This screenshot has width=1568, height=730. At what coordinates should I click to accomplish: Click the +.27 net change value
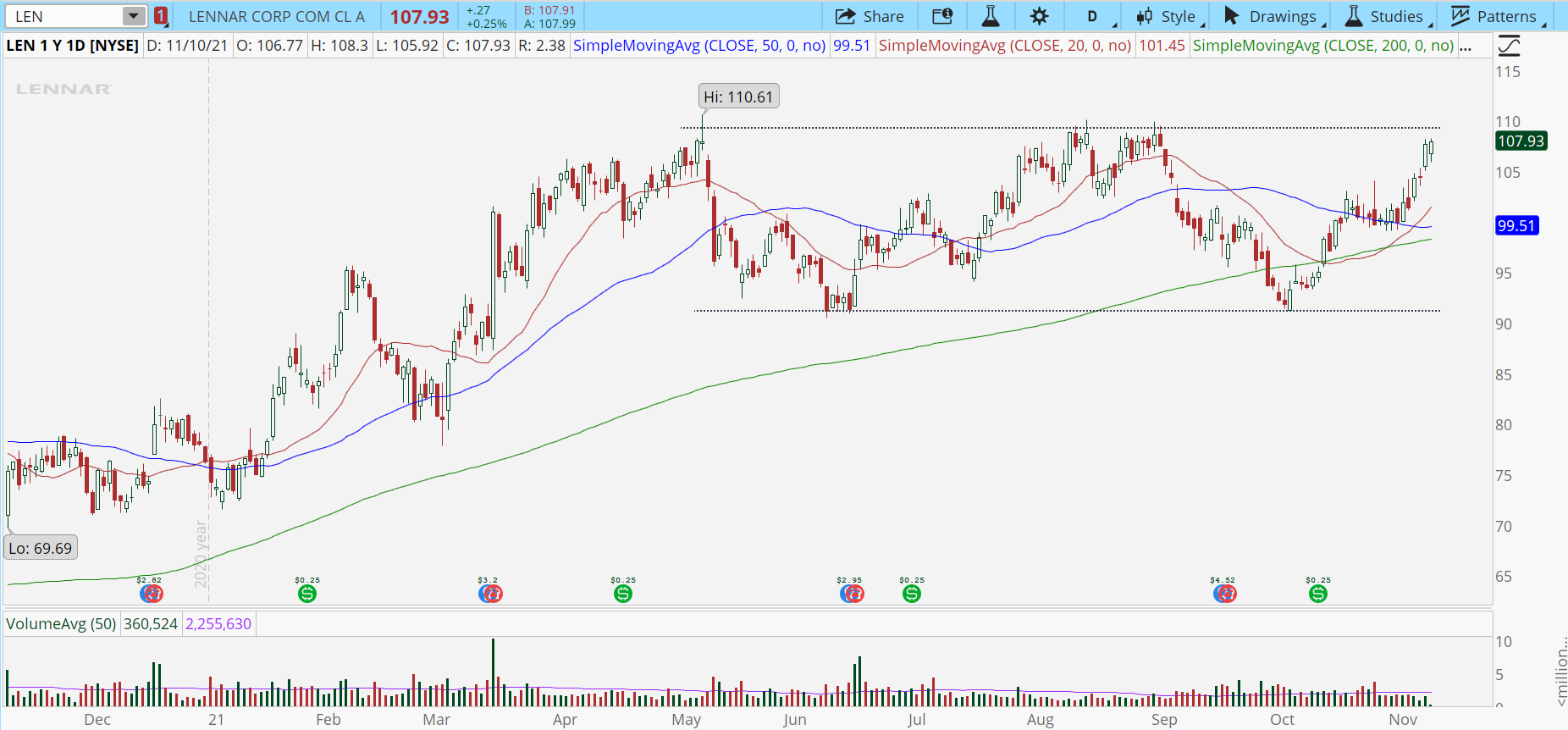[478, 10]
